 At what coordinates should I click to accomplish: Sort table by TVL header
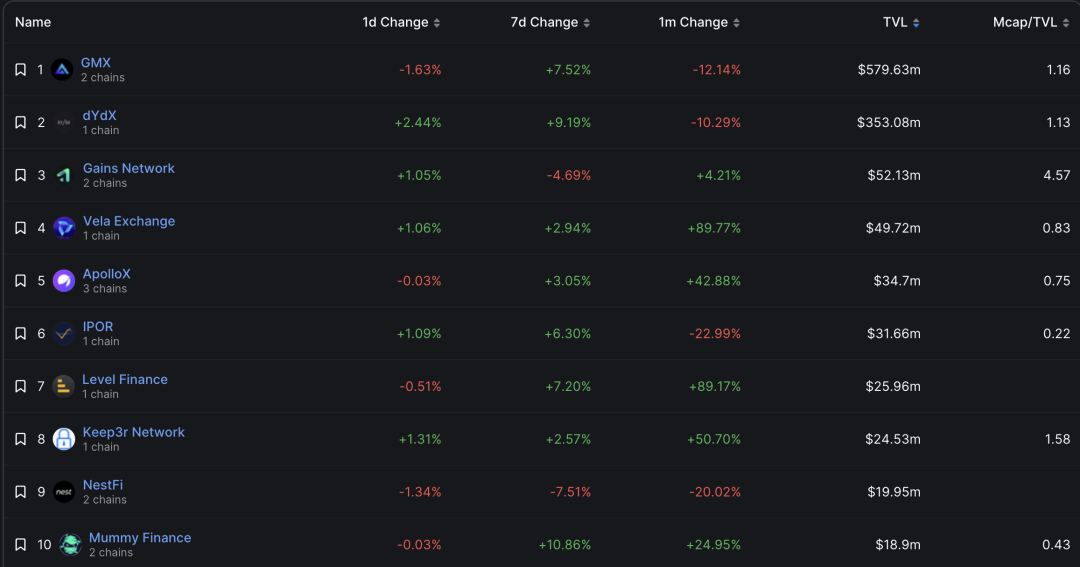click(x=900, y=22)
